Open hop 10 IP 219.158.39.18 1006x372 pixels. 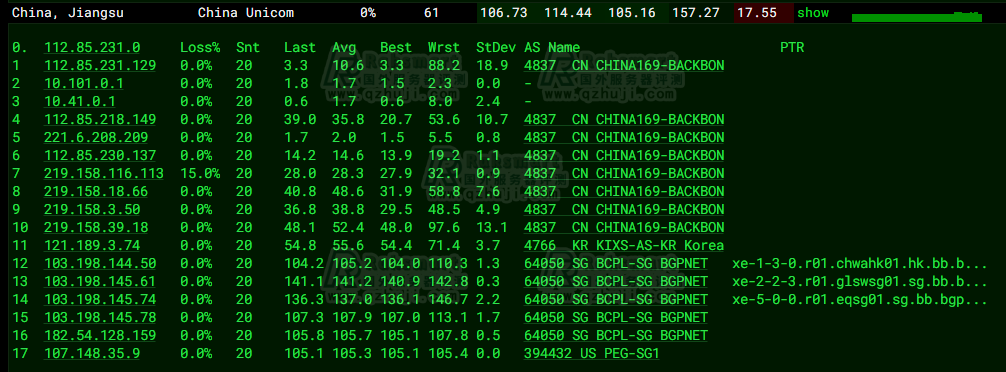pos(96,227)
